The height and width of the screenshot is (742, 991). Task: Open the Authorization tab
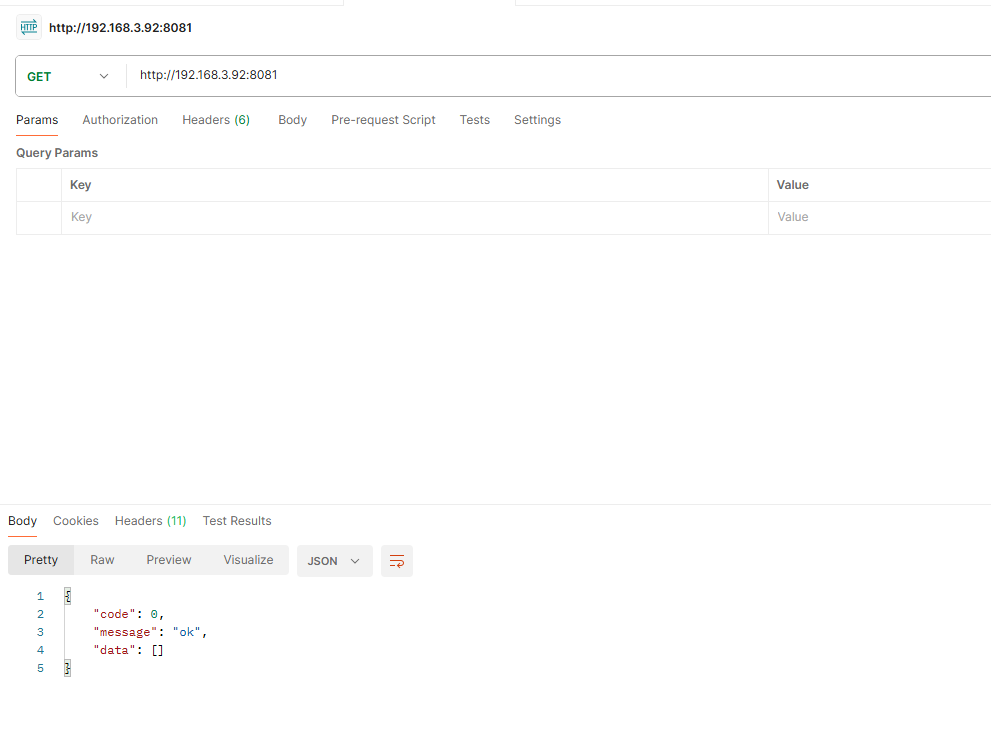(120, 120)
